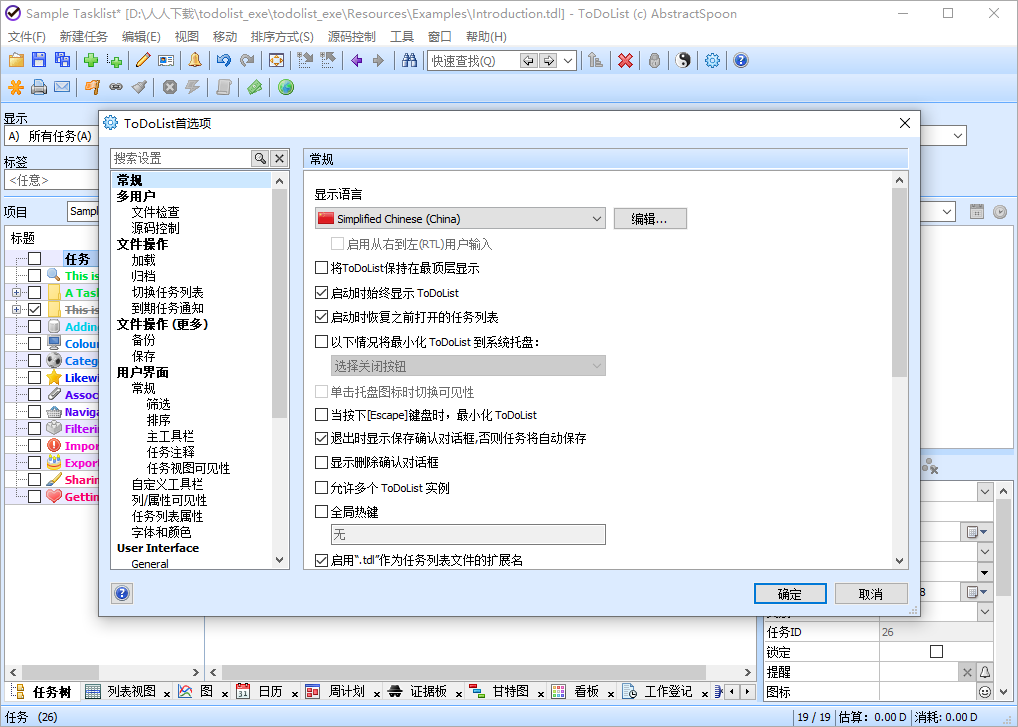
Task: Click the red delete task icon
Action: (x=624, y=61)
